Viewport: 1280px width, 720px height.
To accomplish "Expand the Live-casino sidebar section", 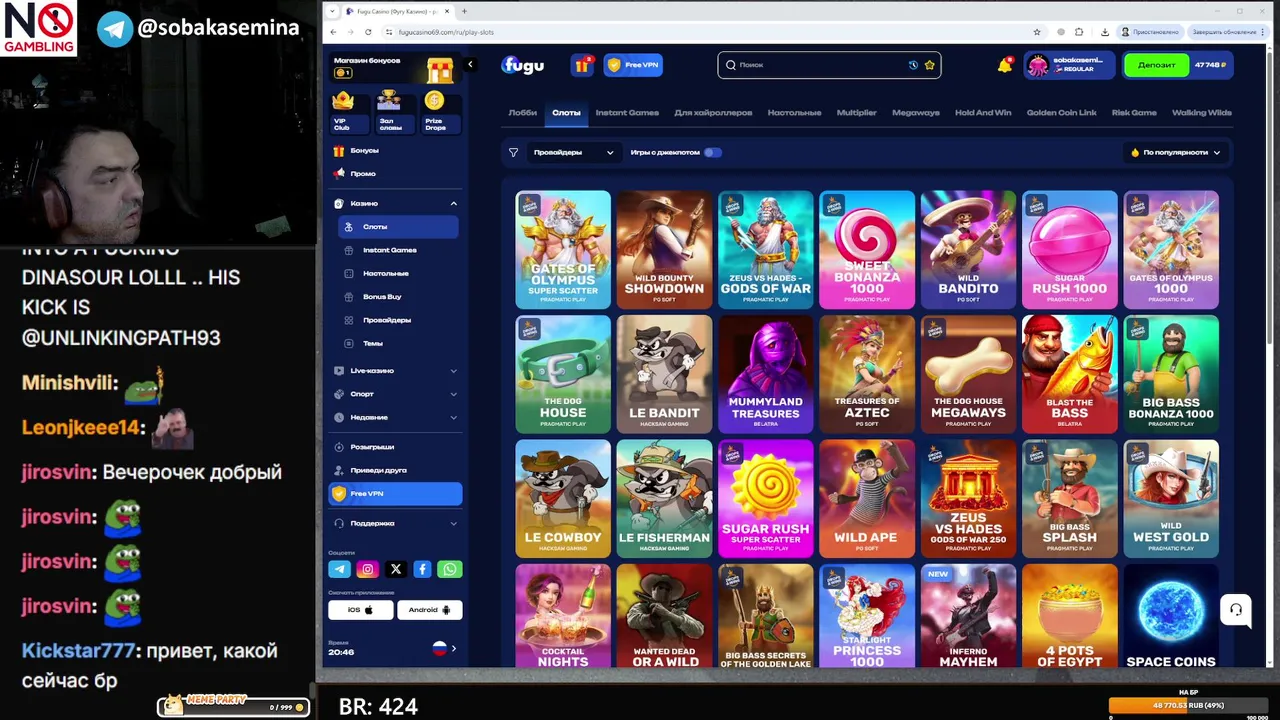I will coord(396,371).
